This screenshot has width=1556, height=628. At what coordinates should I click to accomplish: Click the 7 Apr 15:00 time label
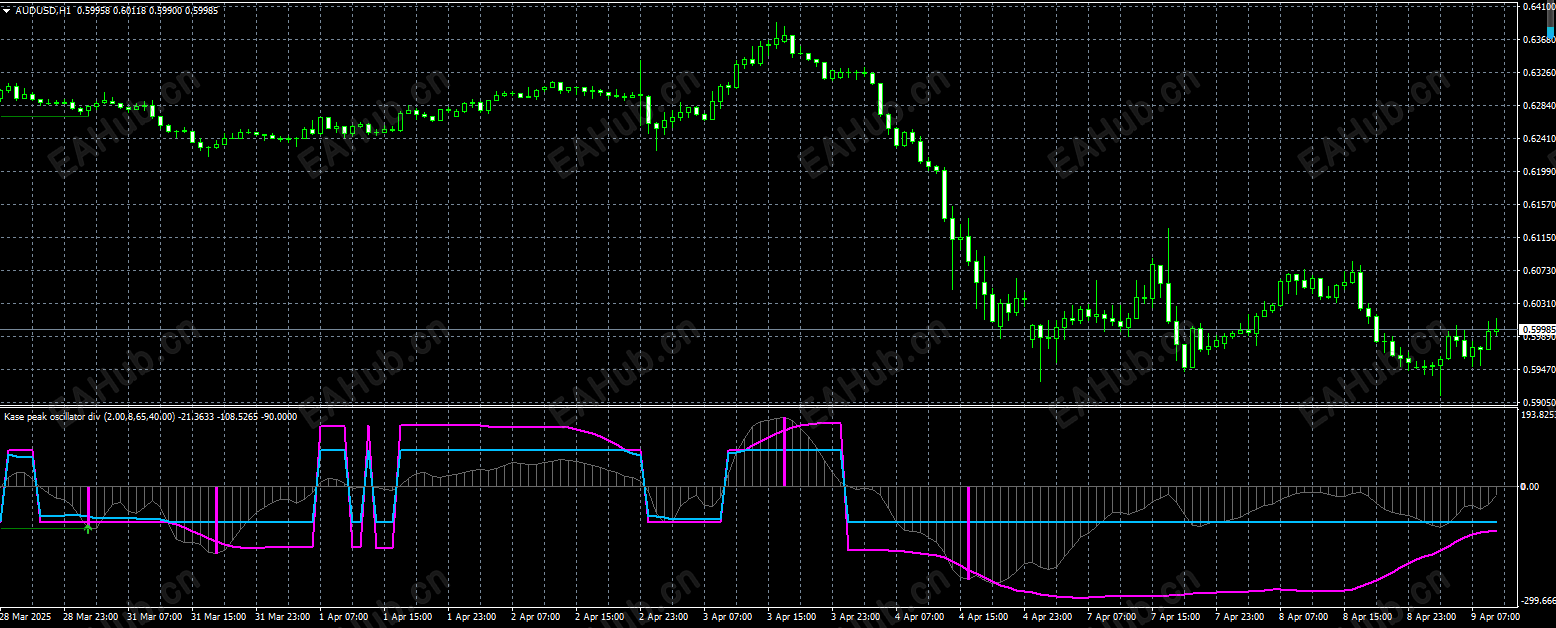click(1176, 617)
